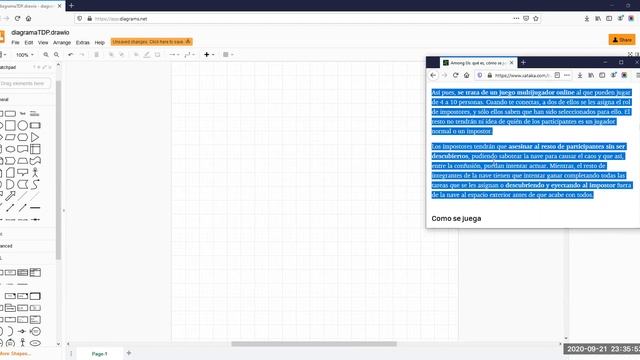Open the plus insert dropdown
640x360 pixels.
pos(209,55)
